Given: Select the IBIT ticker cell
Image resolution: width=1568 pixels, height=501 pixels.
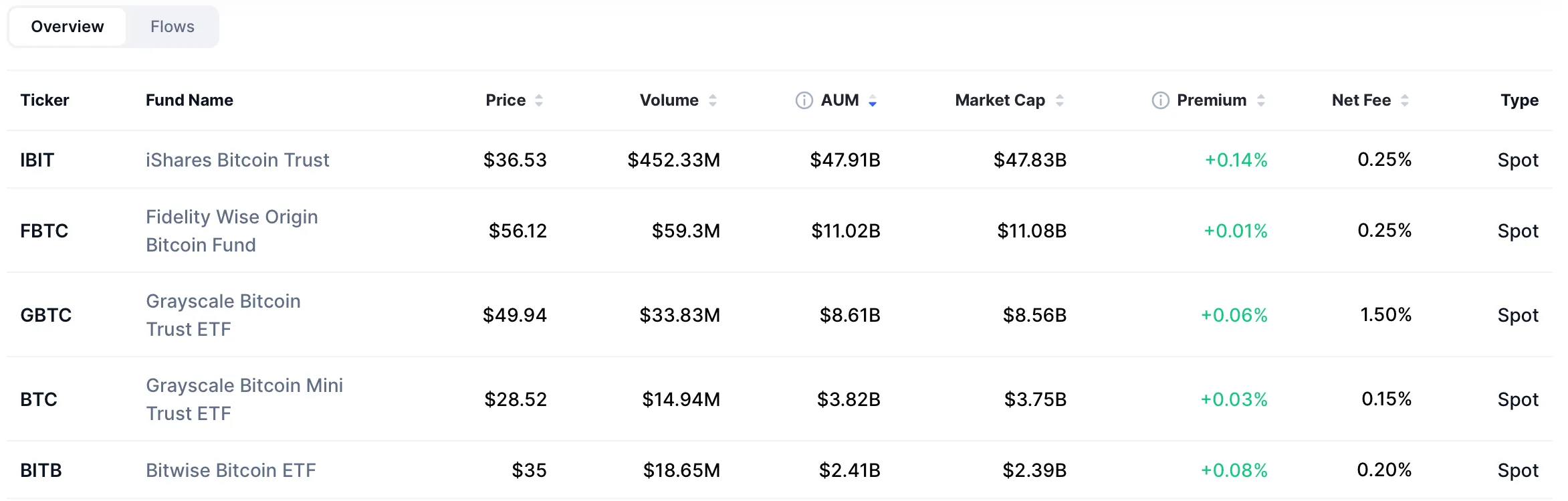Looking at the screenshot, I should (x=37, y=160).
